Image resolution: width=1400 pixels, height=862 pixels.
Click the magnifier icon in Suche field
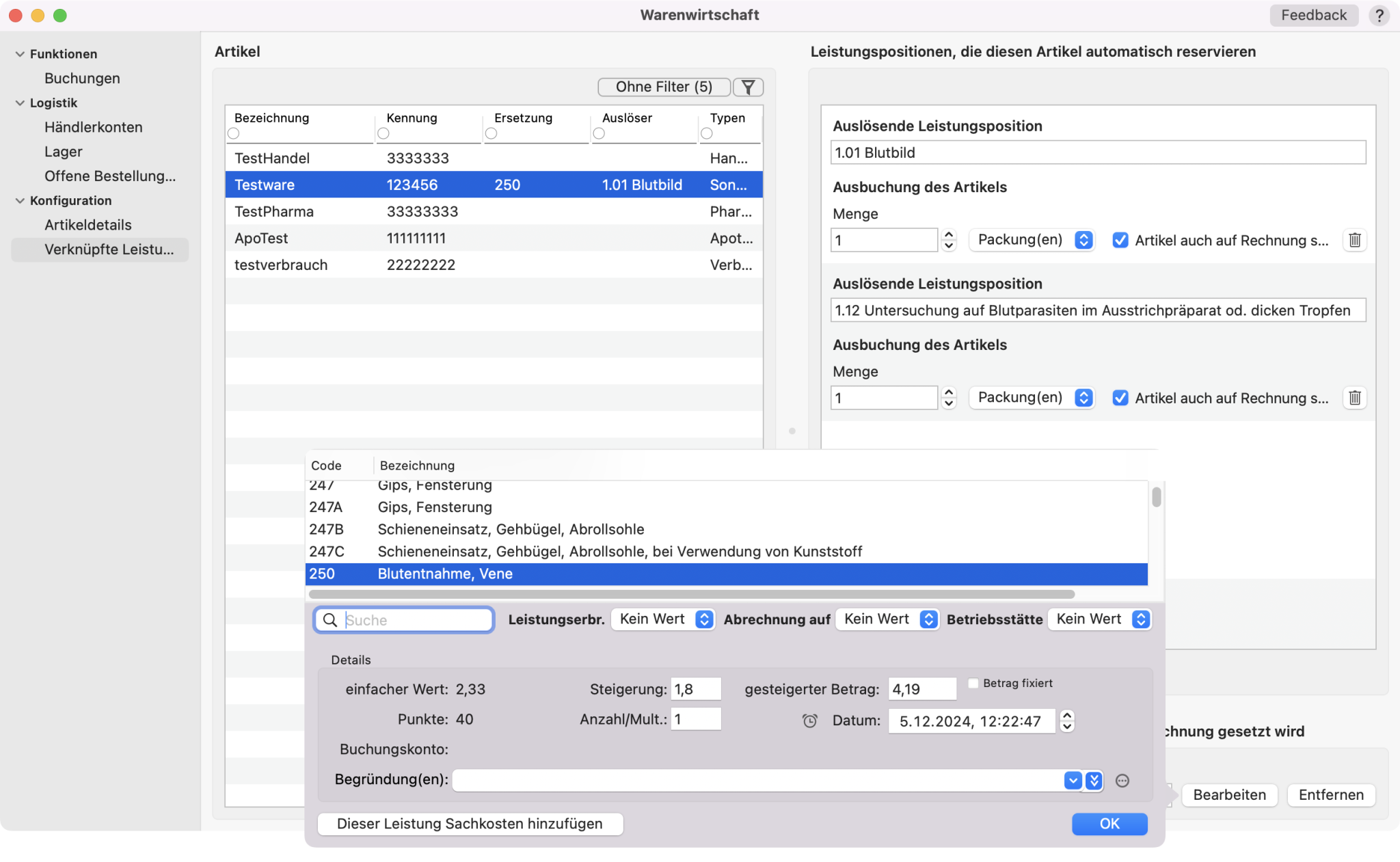[x=330, y=620]
